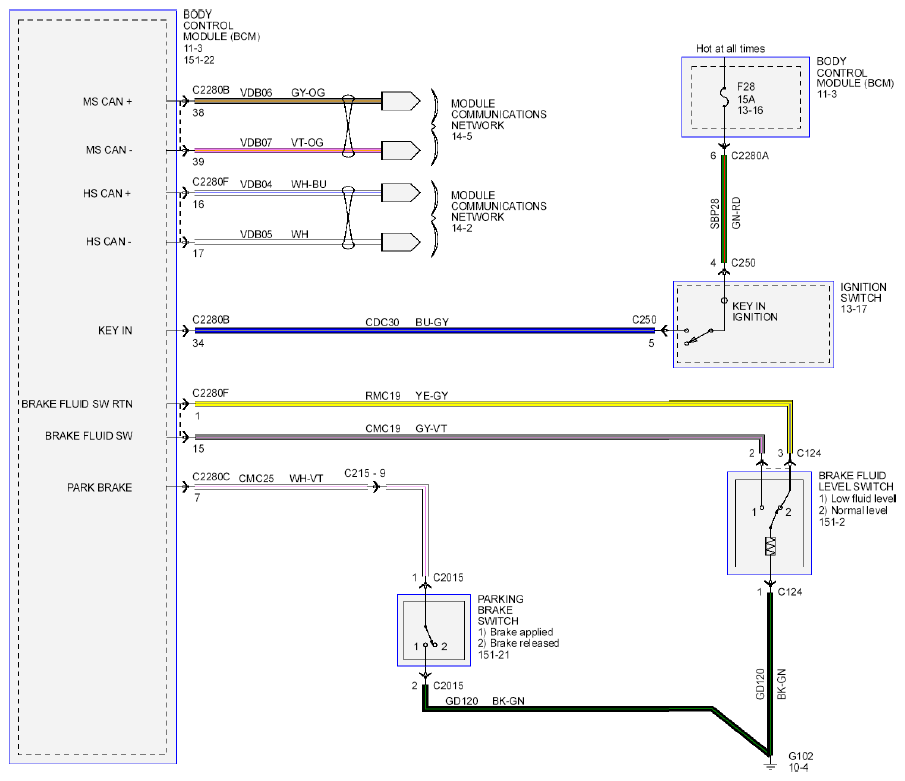Image resolution: width=905 pixels, height=781 pixels.
Task: Click the parking brake switch contact symbol
Action: click(429, 636)
